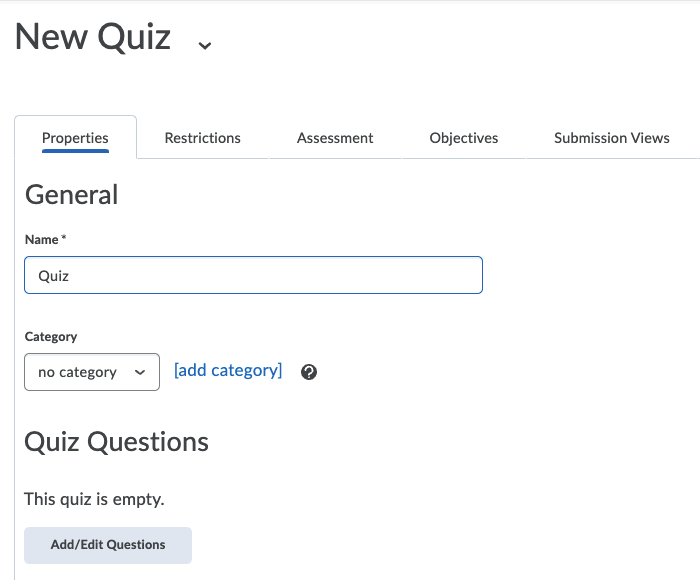Screen dimensions: 700x580
Task: Click the New Quiz page title
Action: pyautogui.click(x=93, y=38)
